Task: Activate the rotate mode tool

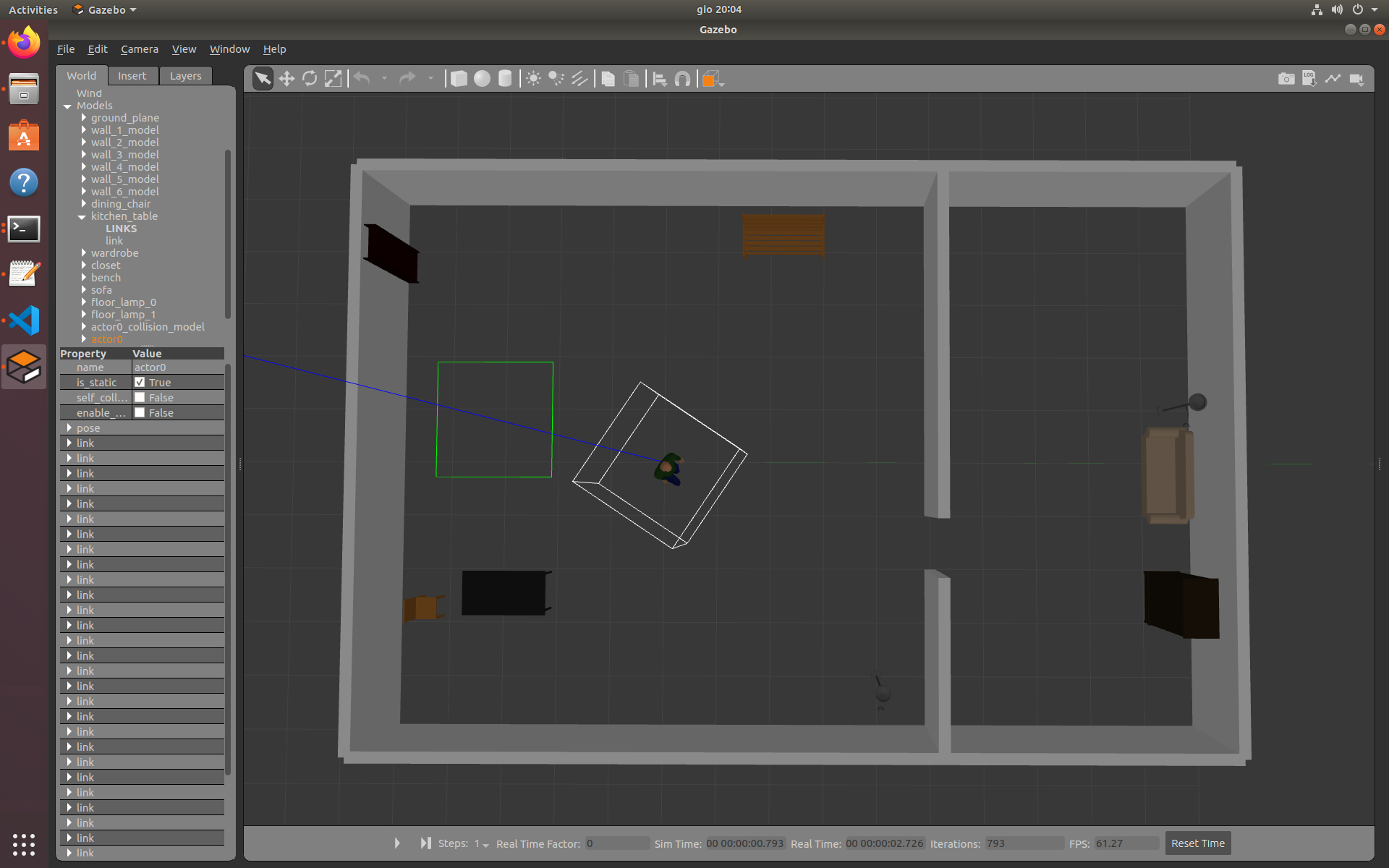Action: 310,79
